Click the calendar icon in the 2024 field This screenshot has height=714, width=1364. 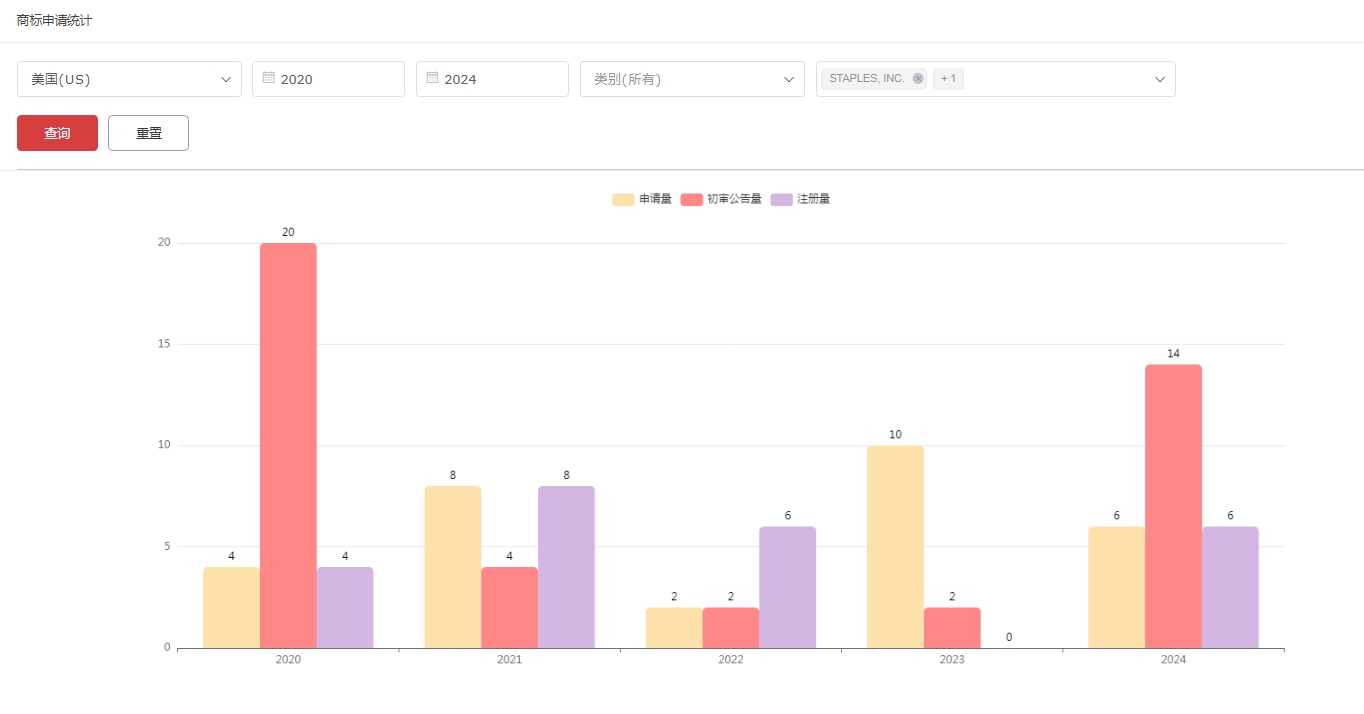click(x=432, y=78)
